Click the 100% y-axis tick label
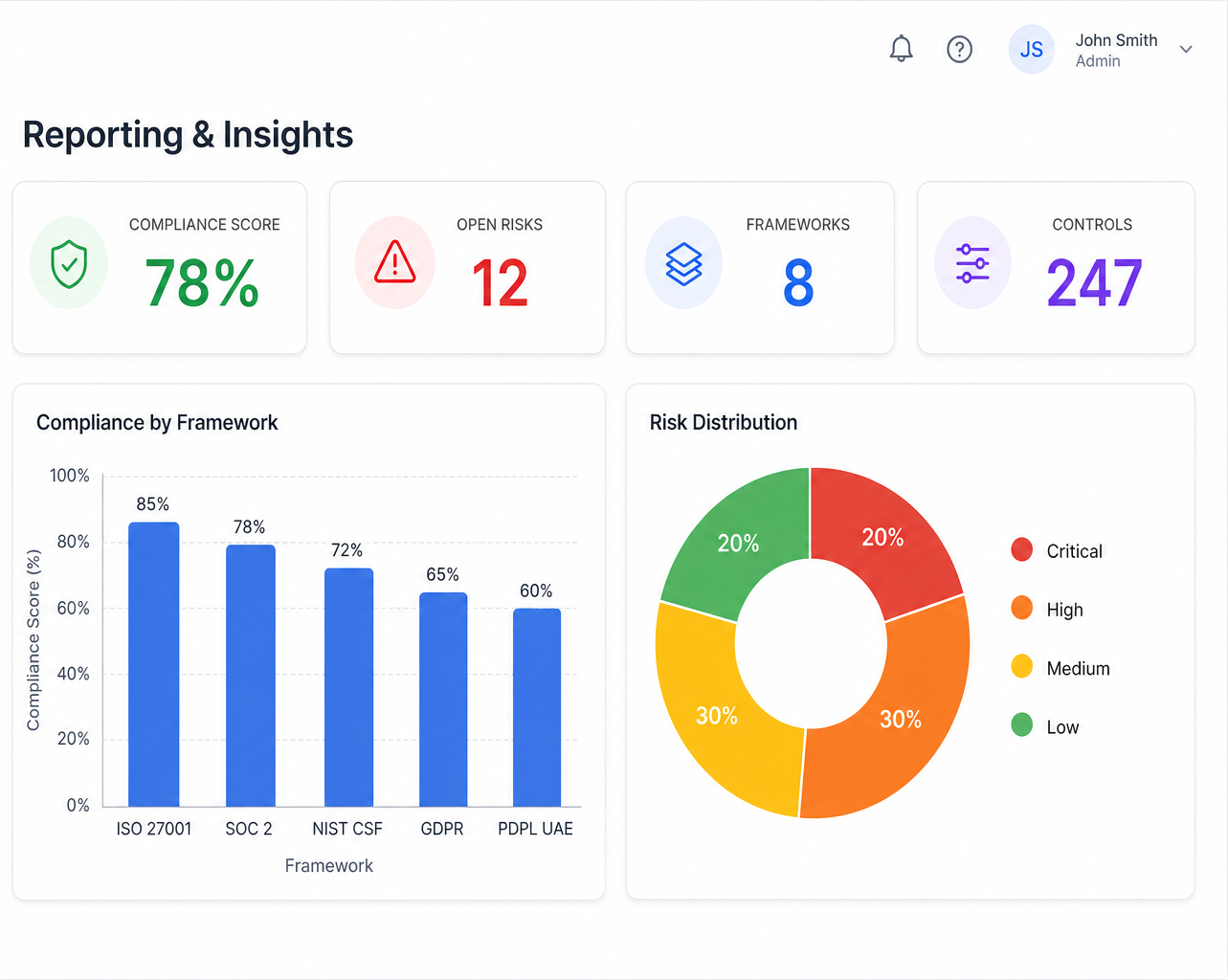 click(x=70, y=476)
